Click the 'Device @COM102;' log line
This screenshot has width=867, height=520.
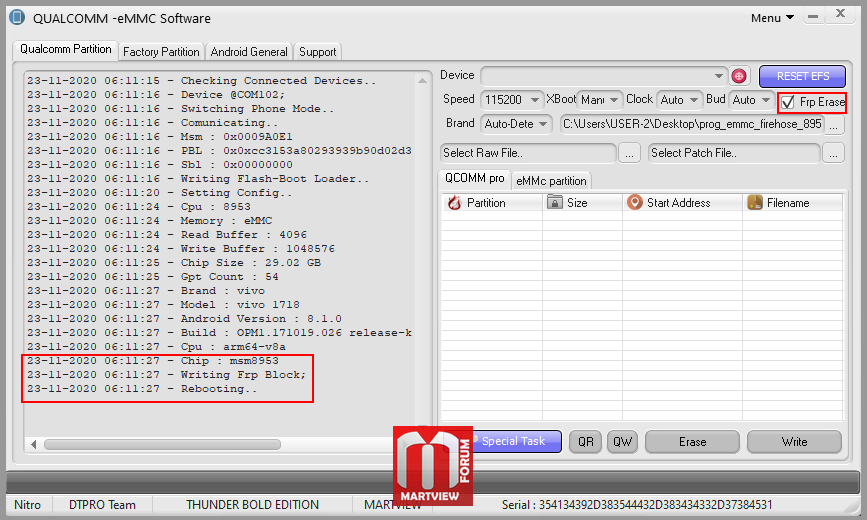pos(156,95)
